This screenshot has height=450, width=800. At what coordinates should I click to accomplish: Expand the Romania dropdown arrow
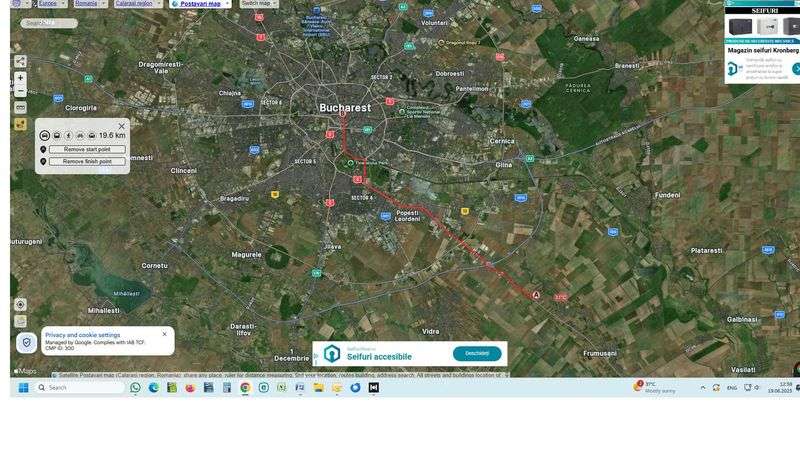[x=104, y=4]
